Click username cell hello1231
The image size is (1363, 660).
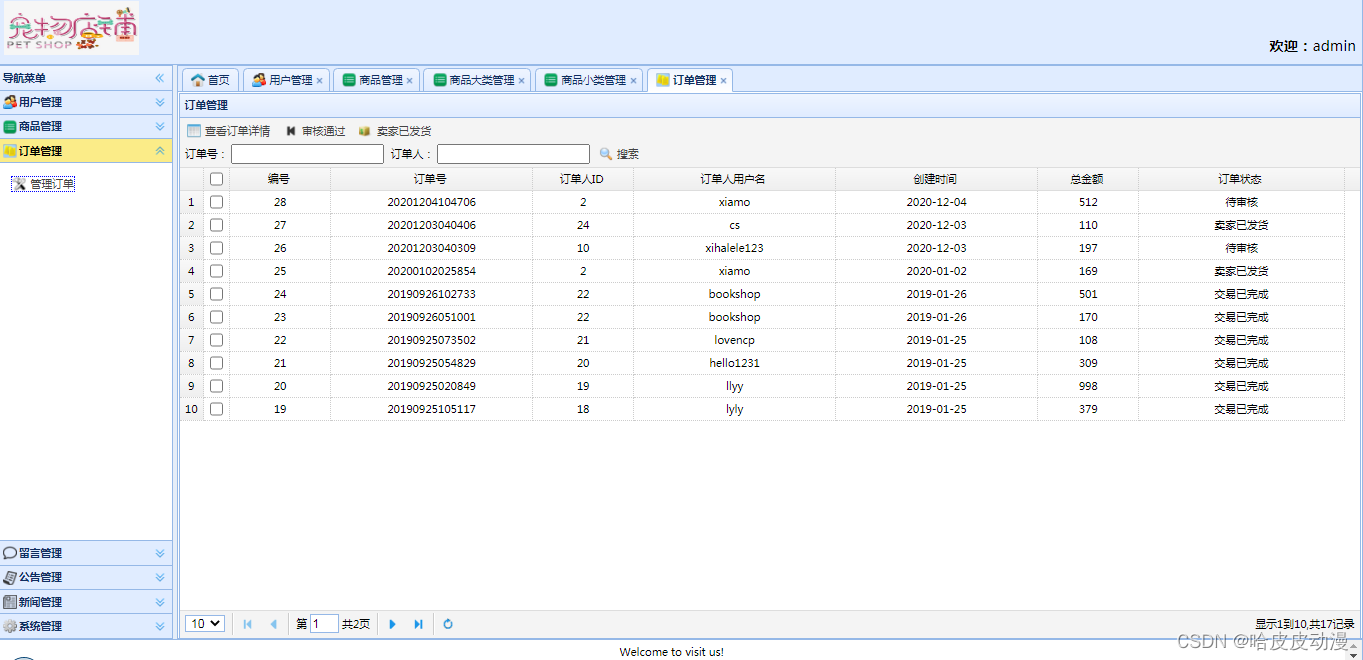(x=734, y=363)
